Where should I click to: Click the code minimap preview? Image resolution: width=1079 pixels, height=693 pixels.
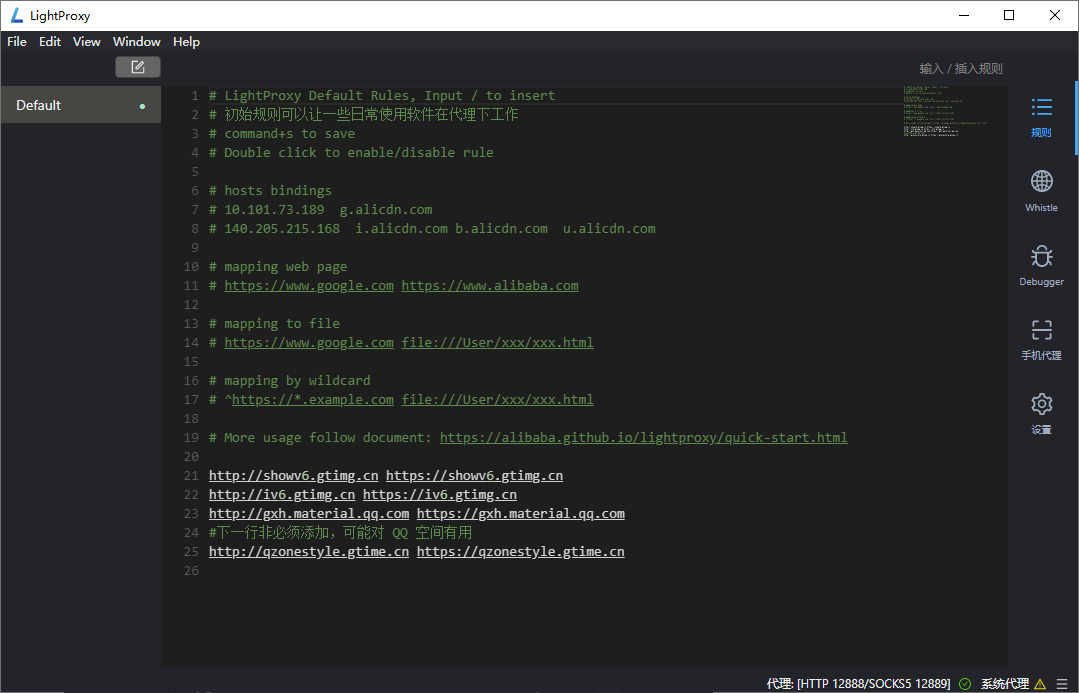pos(944,112)
